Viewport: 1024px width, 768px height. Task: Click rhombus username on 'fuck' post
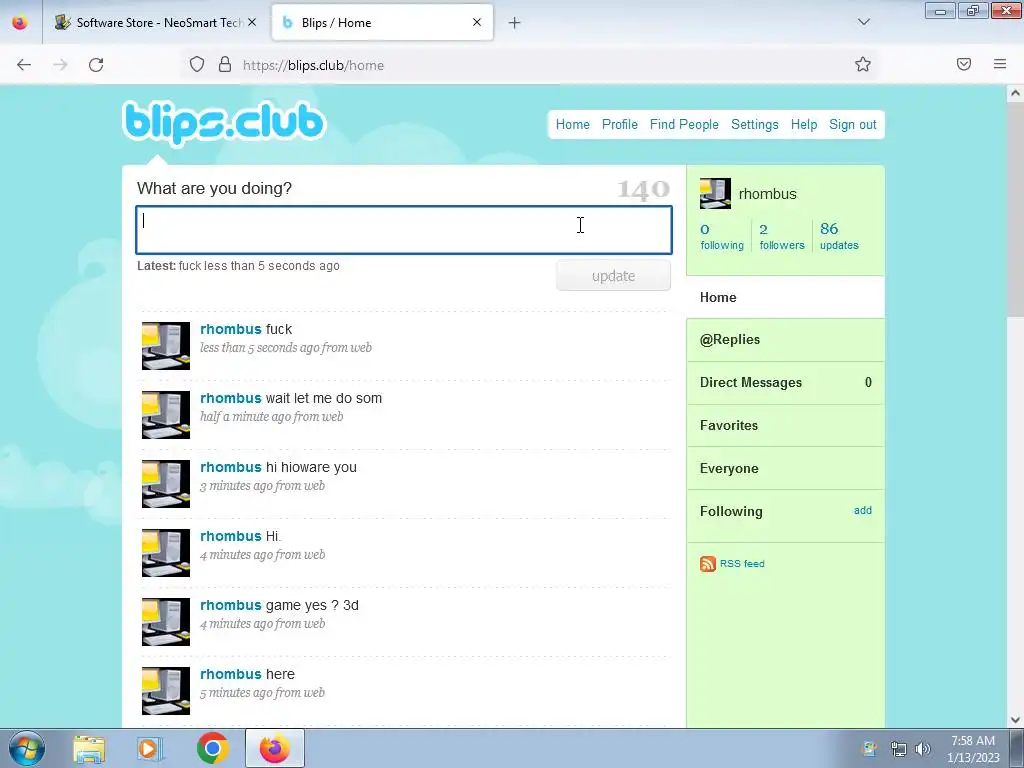(231, 329)
